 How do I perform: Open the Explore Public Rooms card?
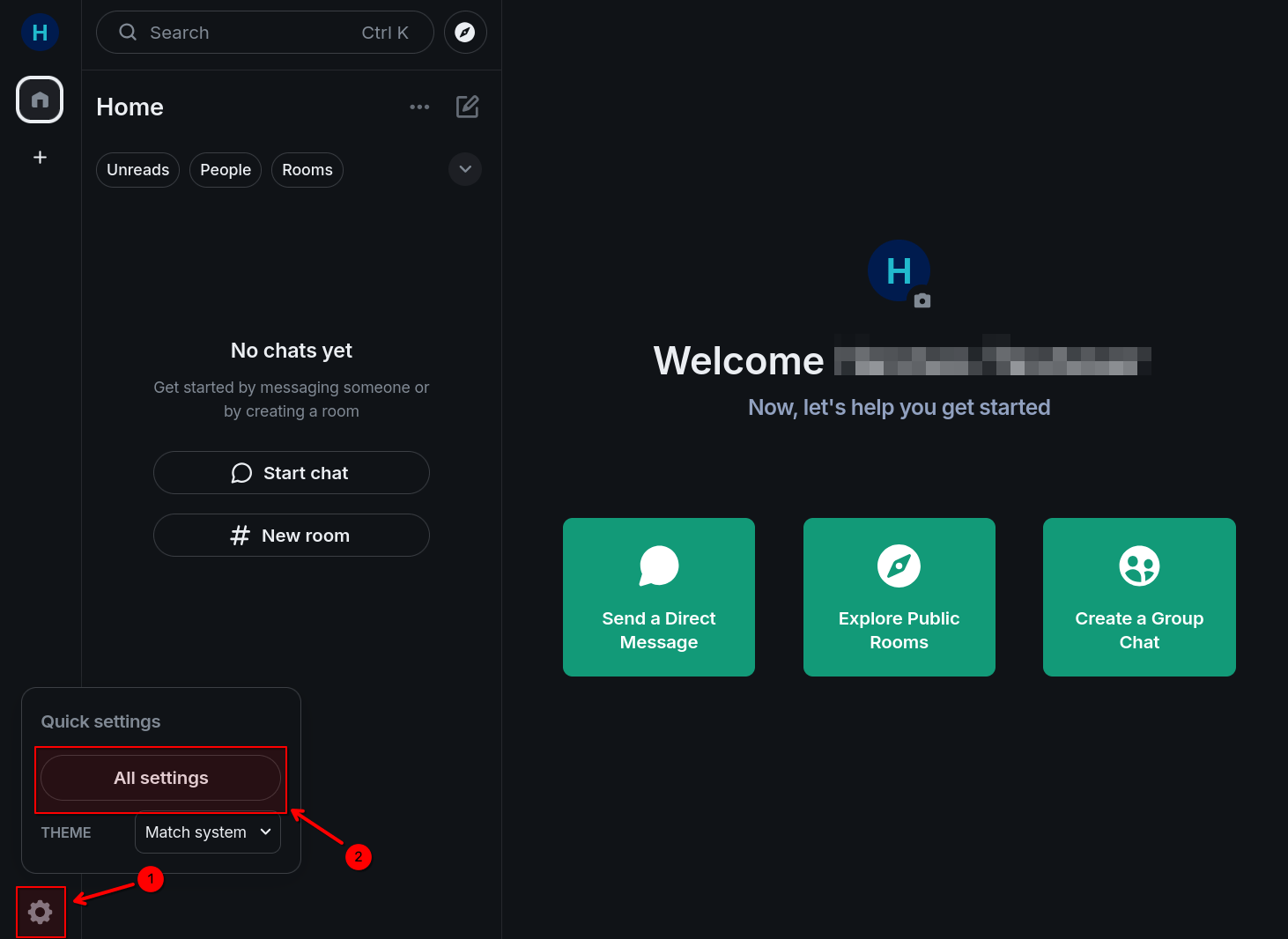[899, 597]
